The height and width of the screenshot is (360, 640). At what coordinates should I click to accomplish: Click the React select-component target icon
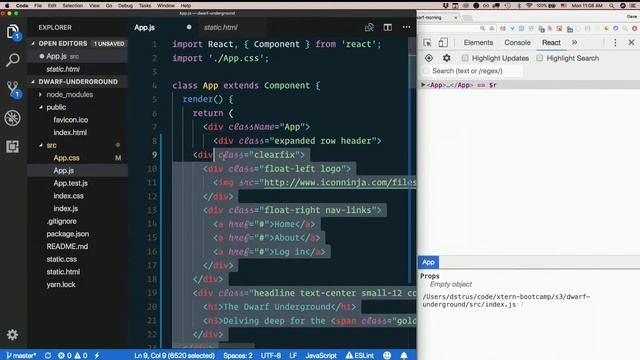pos(429,58)
